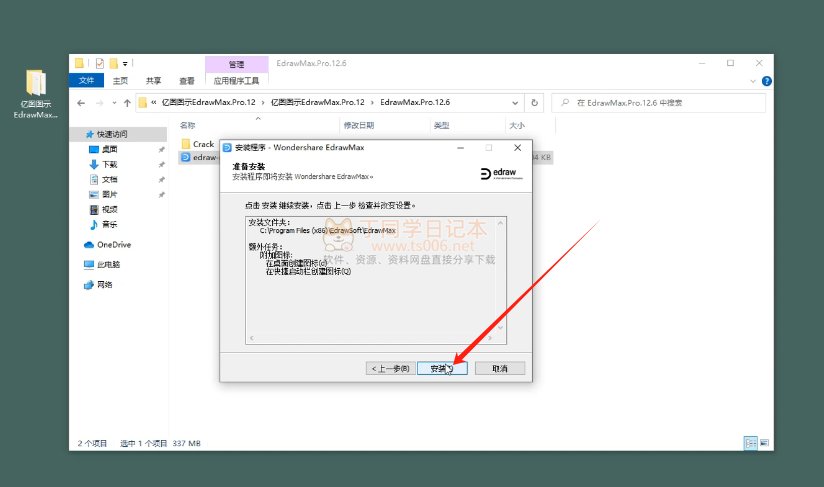Open the 亿图图示 EdrawMax desktop folder icon
This screenshot has width=824, height=487.
(36, 95)
